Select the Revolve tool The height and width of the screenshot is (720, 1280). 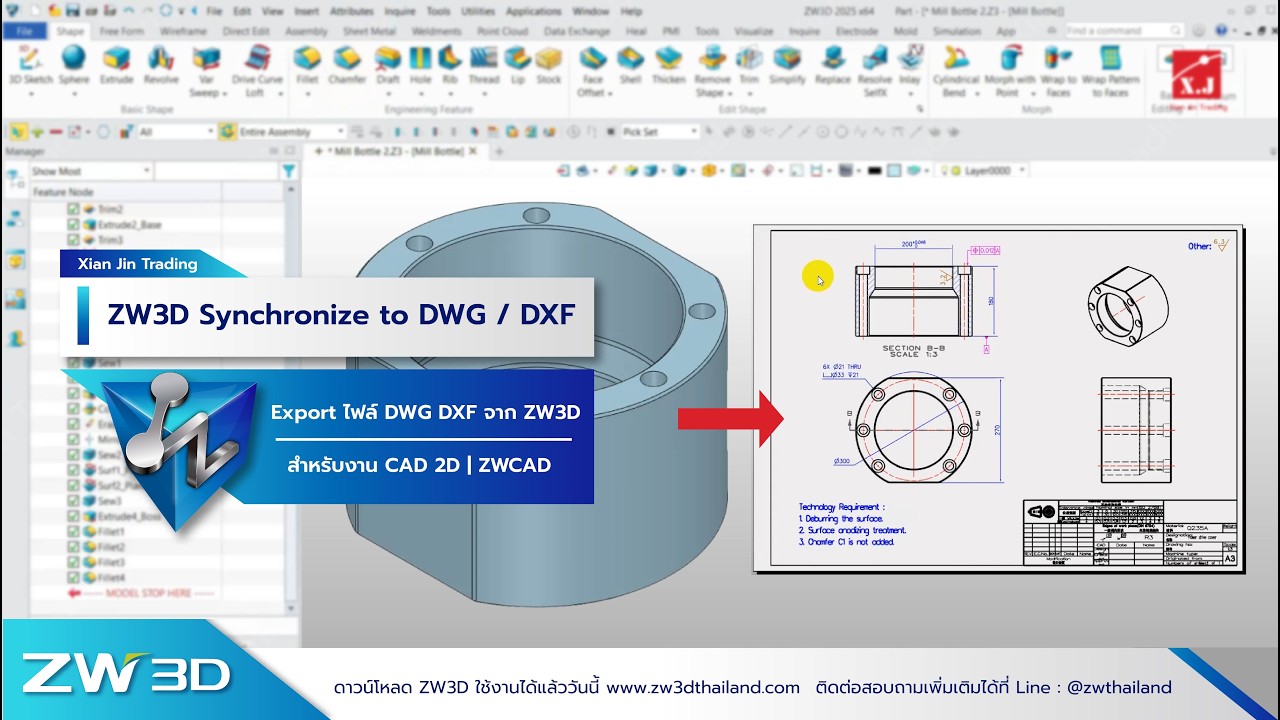click(x=160, y=66)
